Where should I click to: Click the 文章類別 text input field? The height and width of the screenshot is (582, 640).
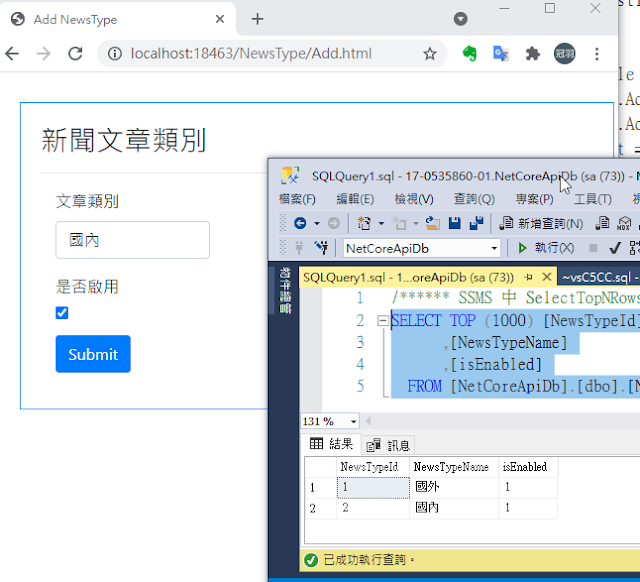pyautogui.click(x=133, y=240)
